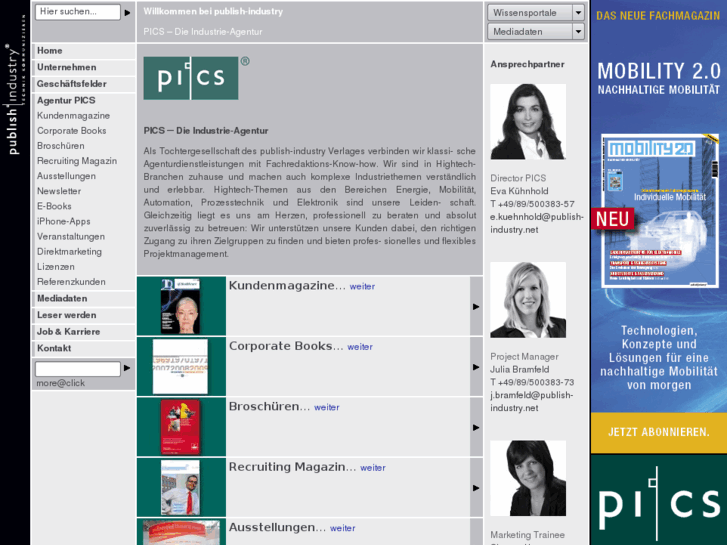Open the Recruiting Magazin submenu link
This screenshot has width=727, height=545.
77,161
